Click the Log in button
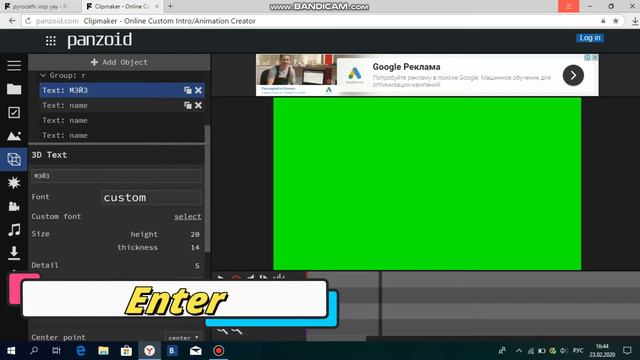 (590, 38)
